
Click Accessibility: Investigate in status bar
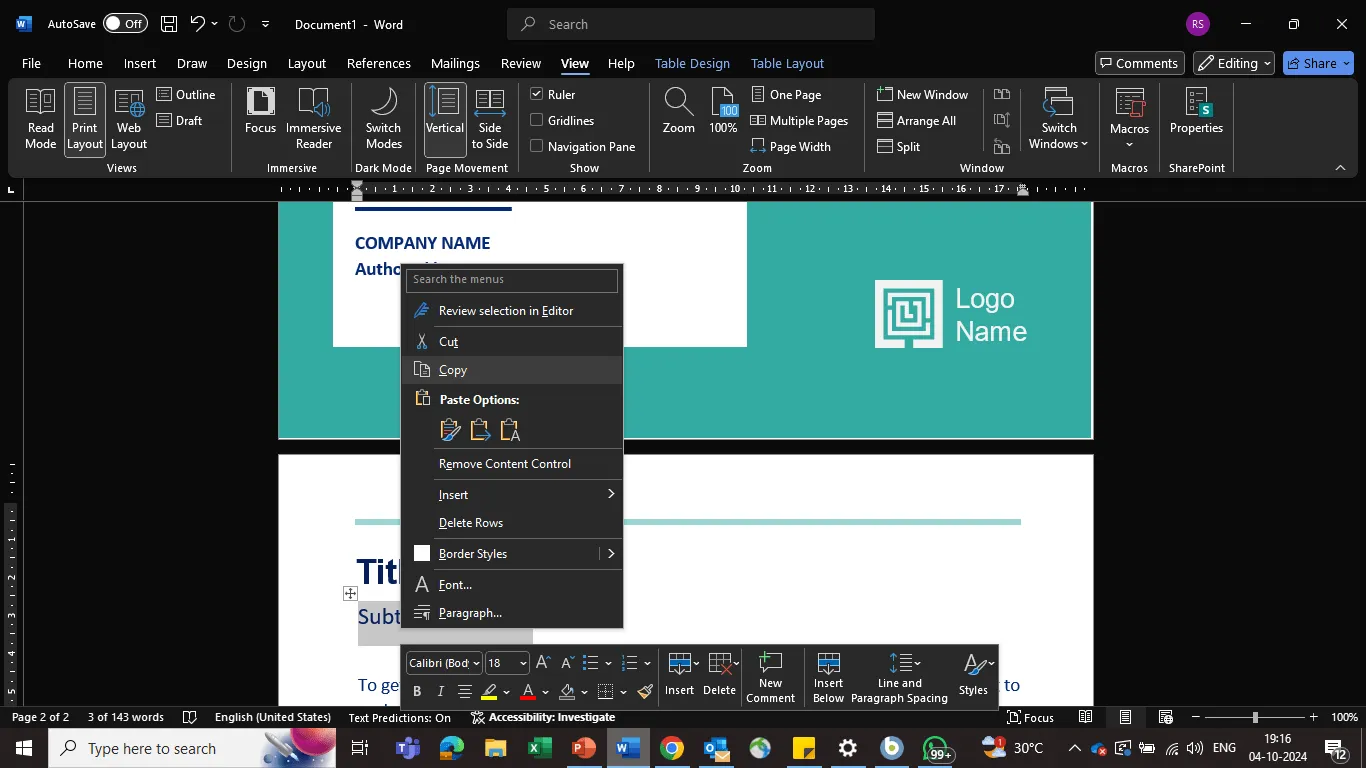pyautogui.click(x=543, y=717)
